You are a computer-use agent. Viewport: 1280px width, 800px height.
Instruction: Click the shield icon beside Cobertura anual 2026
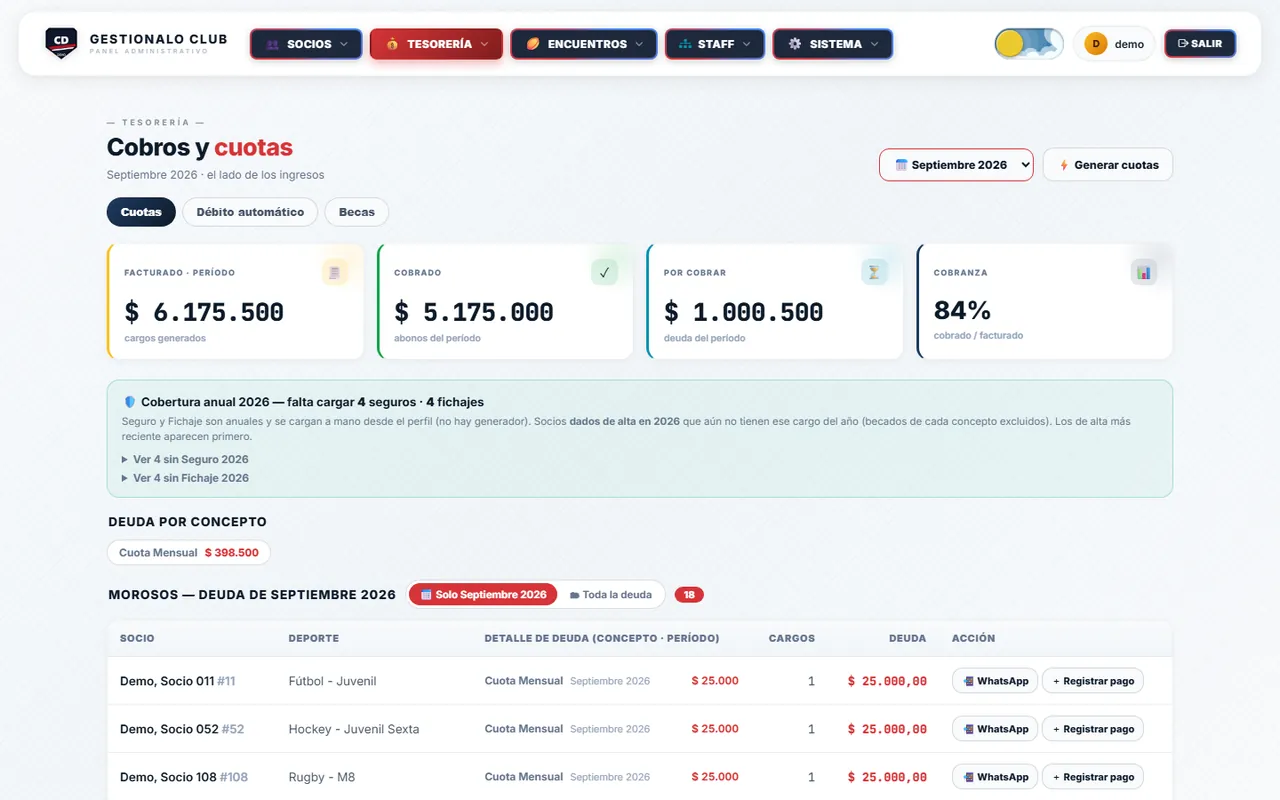(x=130, y=402)
